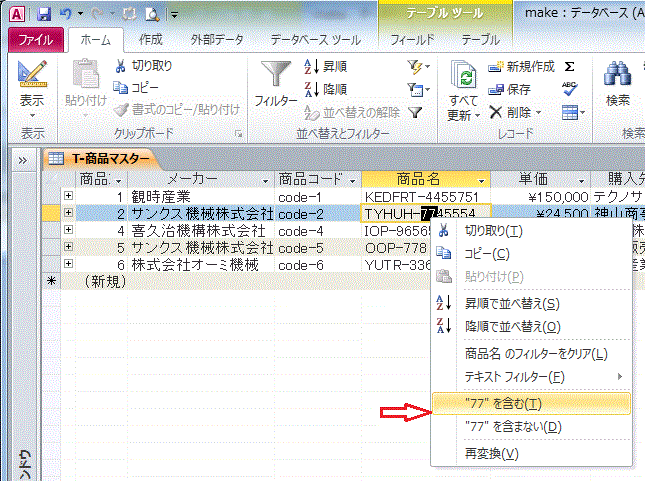645x481 pixels.
Task: Click 削除 delete record button
Action: pyautogui.click(x=515, y=112)
